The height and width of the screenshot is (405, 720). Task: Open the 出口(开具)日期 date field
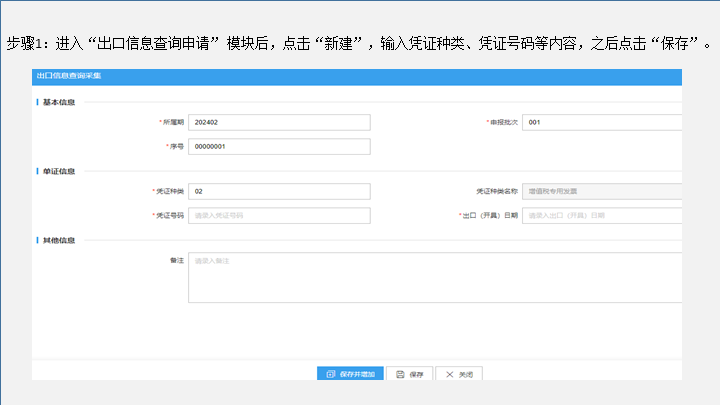(602, 215)
